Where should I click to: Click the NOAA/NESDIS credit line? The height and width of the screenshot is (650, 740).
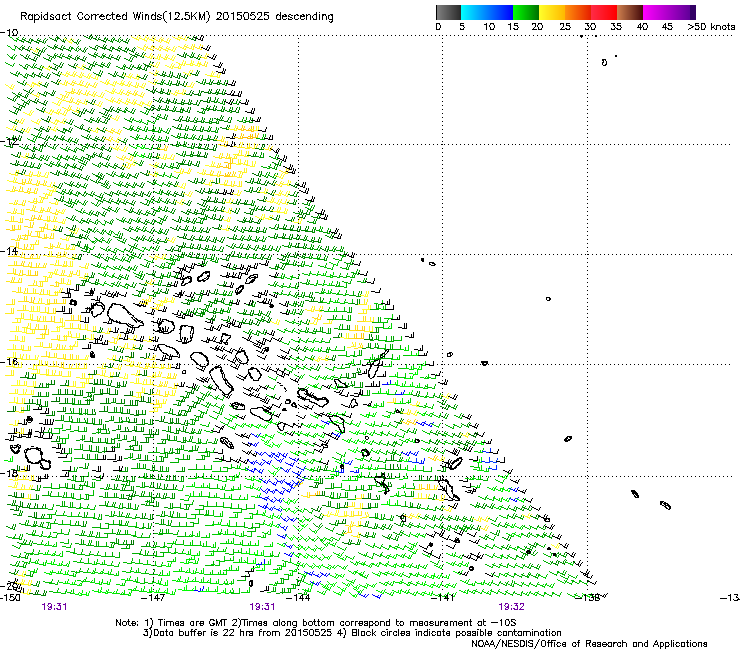(x=589, y=644)
